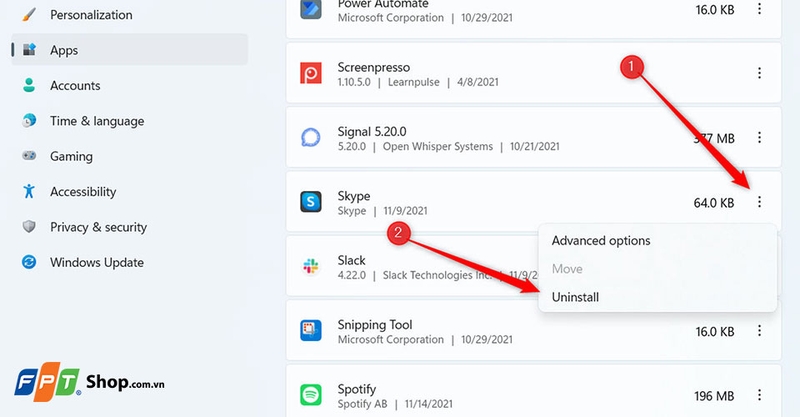Open the three-dot menu for Spotify
Image resolution: width=800 pixels, height=417 pixels.
[759, 395]
